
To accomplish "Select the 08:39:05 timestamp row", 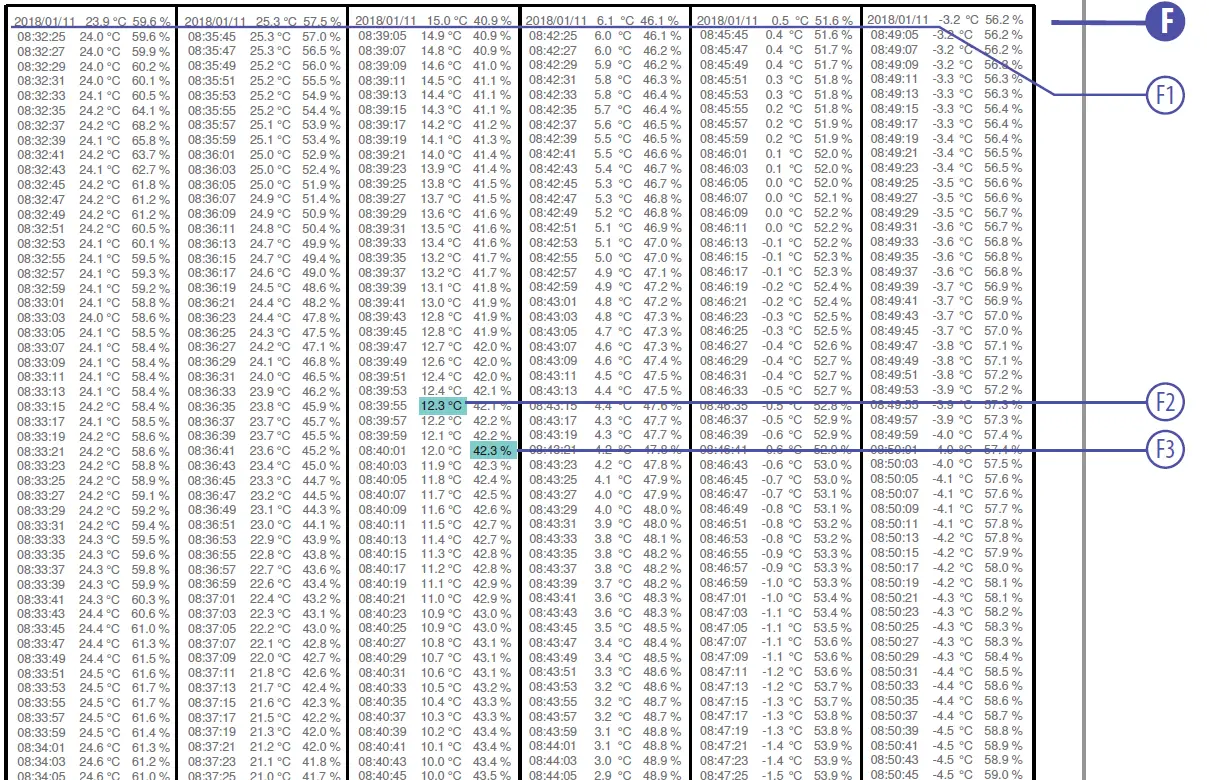I will [x=434, y=36].
